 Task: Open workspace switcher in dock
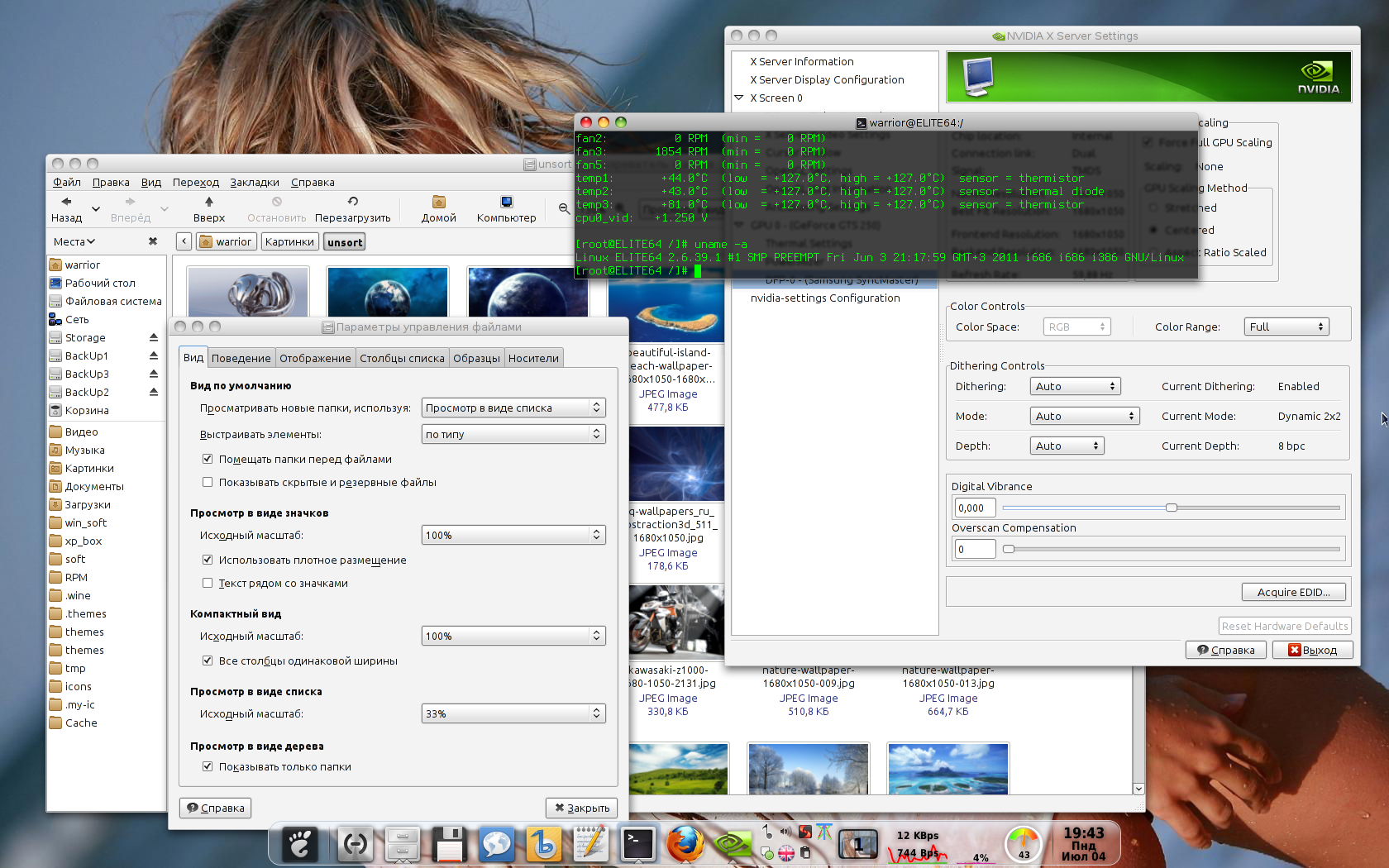pos(858,844)
